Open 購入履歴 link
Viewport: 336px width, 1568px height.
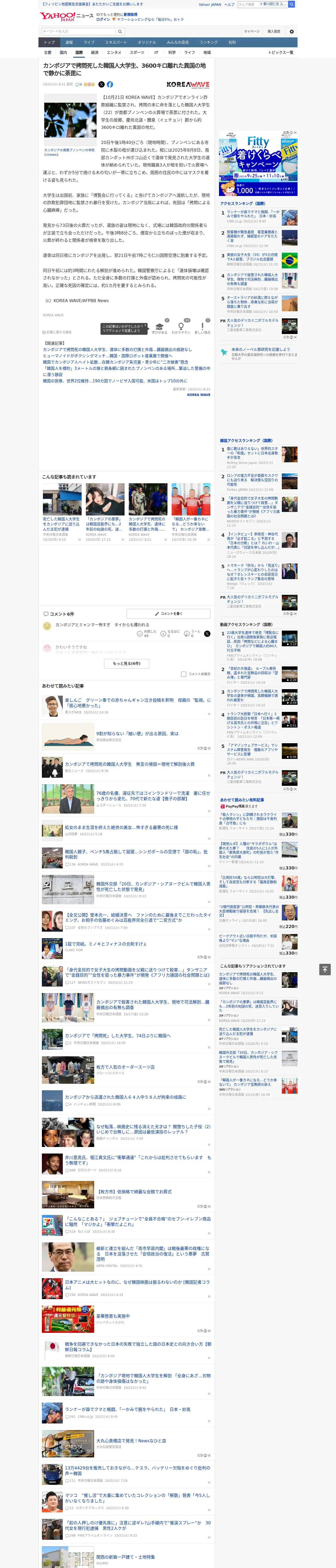click(x=274, y=32)
